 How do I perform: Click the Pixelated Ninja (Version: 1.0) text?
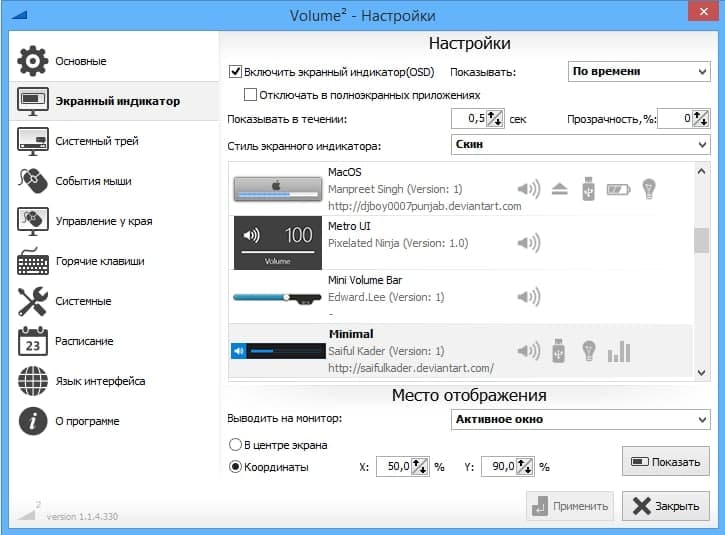tap(398, 243)
